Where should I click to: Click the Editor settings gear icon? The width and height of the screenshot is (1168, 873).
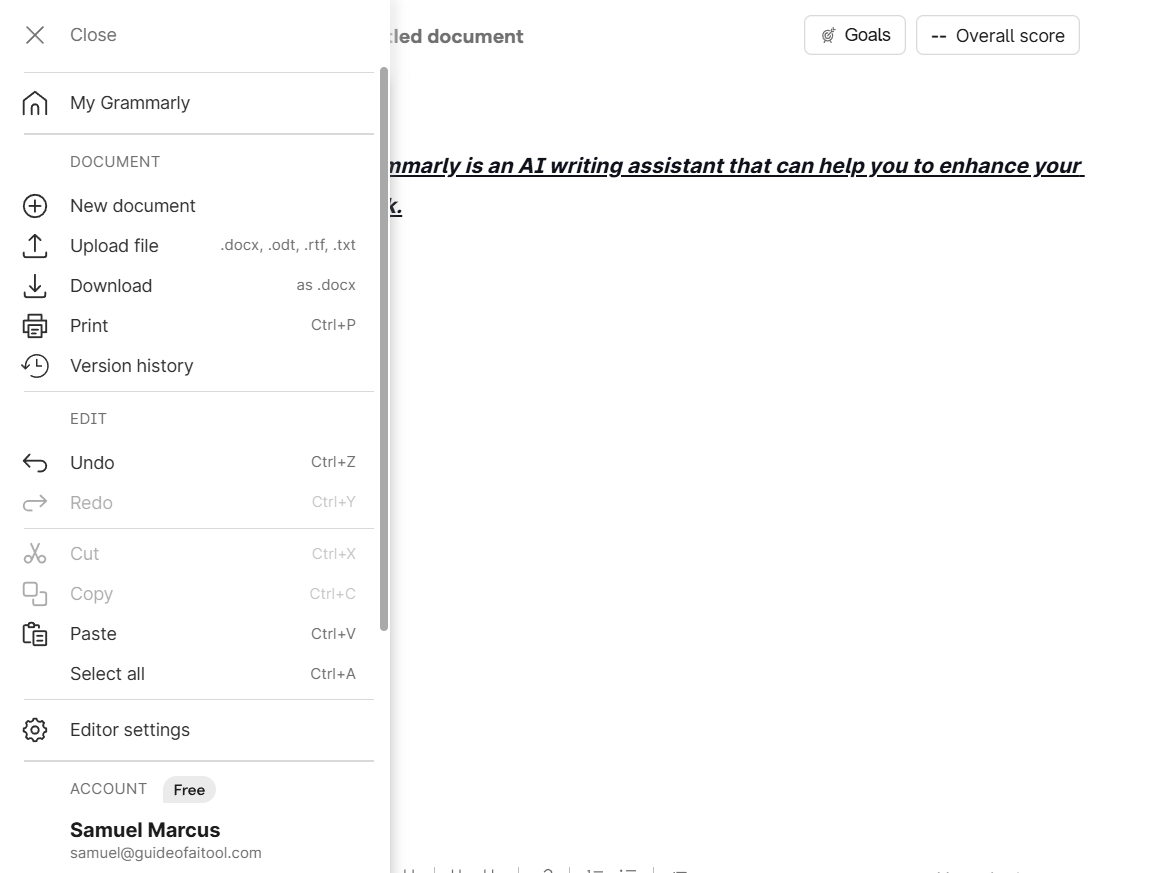coord(35,730)
